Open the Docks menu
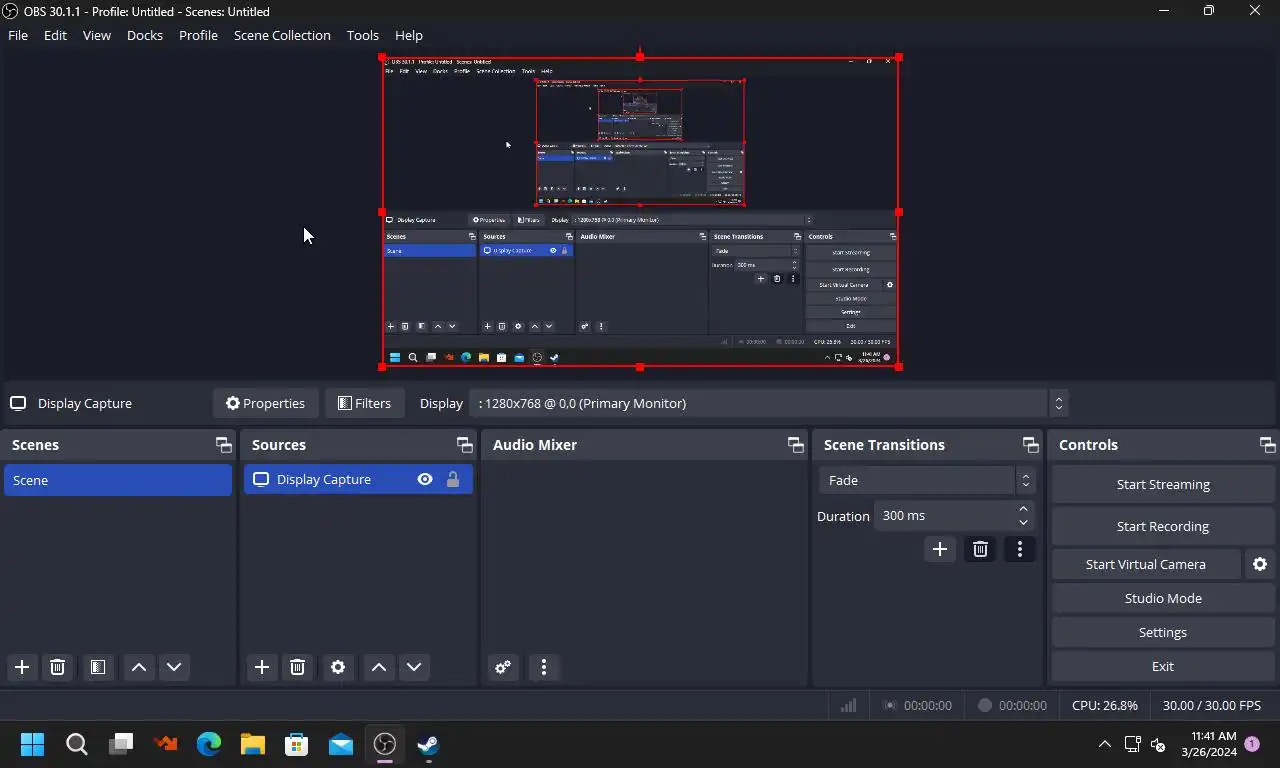1280x768 pixels. (x=145, y=35)
